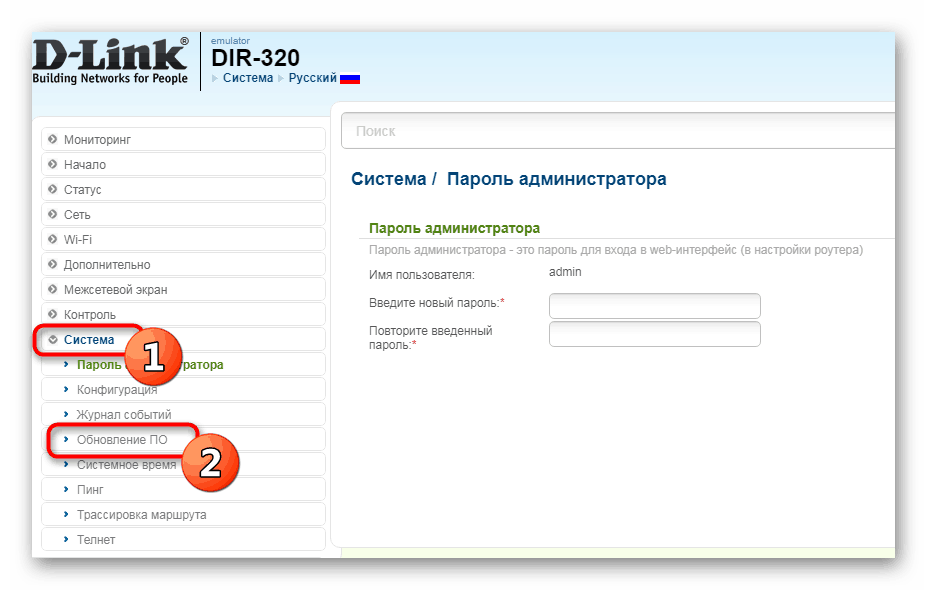Expand the Wi-Fi section arrow icon

pyautogui.click(x=53, y=239)
